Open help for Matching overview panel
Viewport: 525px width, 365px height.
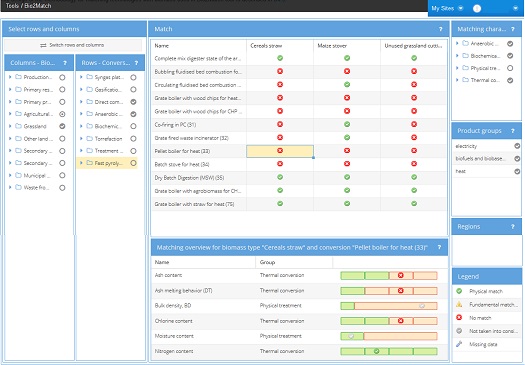coord(439,247)
